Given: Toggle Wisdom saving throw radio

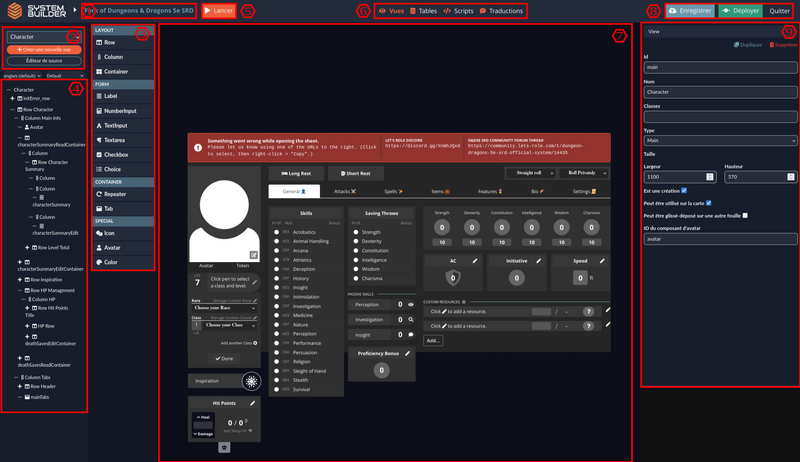Looking at the screenshot, I should pyautogui.click(x=356, y=269).
